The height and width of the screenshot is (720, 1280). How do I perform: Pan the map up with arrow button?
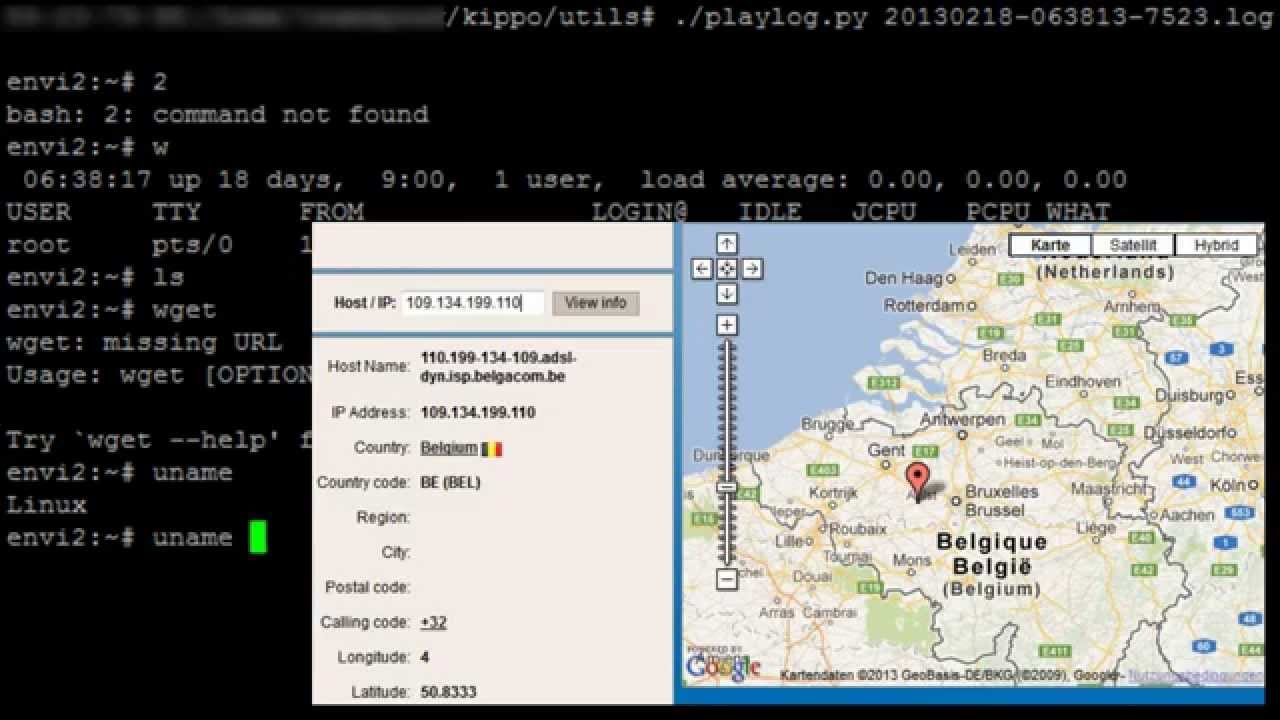727,243
